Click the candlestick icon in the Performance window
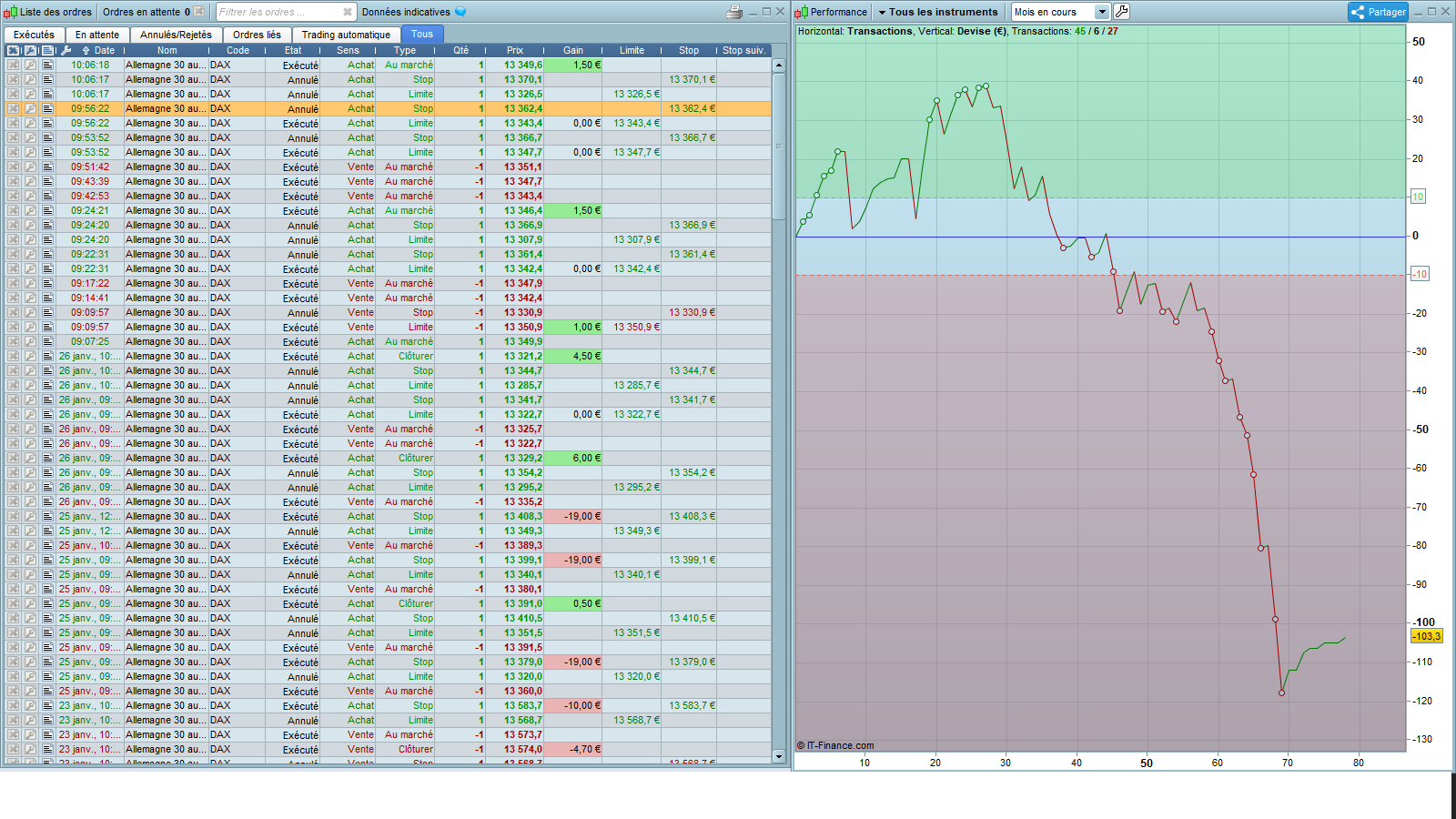This screenshot has height=819, width=1456. click(801, 12)
